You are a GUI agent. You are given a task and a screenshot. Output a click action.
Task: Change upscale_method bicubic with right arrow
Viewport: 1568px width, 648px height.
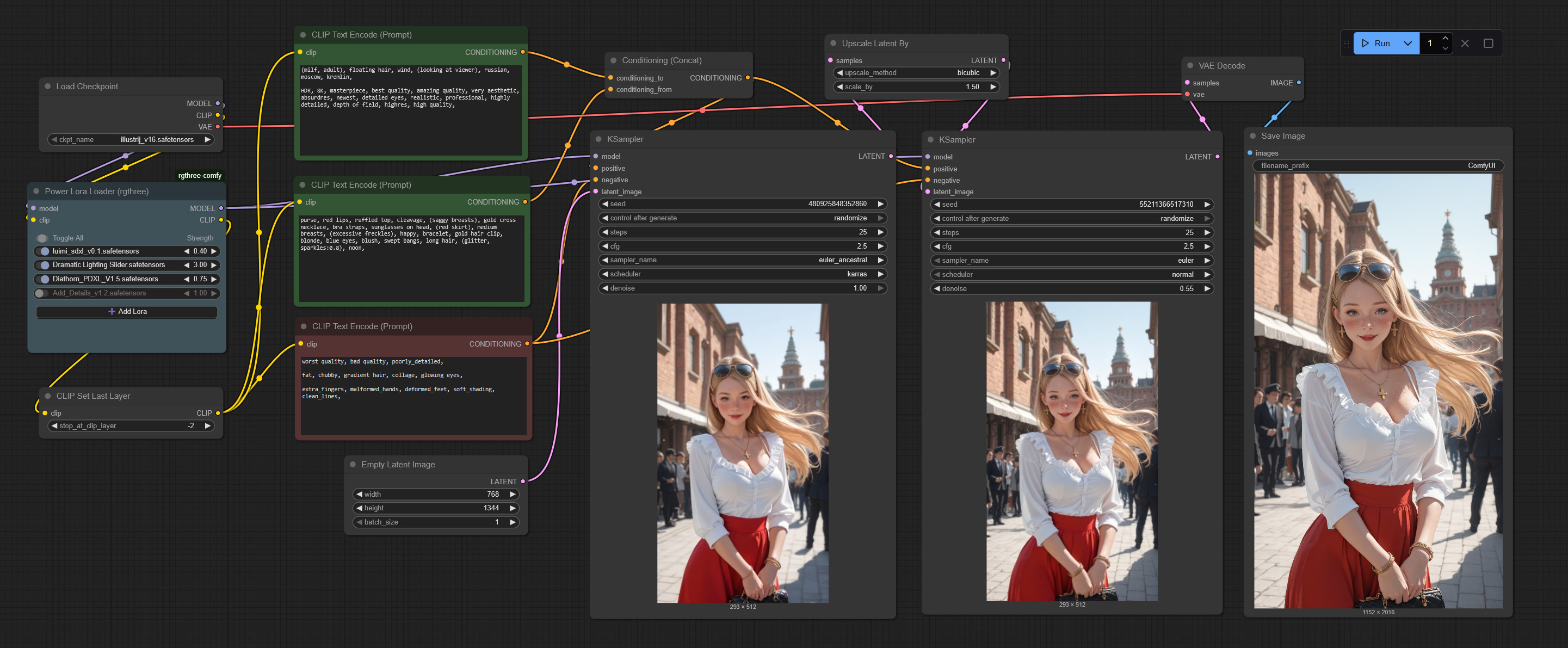pos(993,73)
